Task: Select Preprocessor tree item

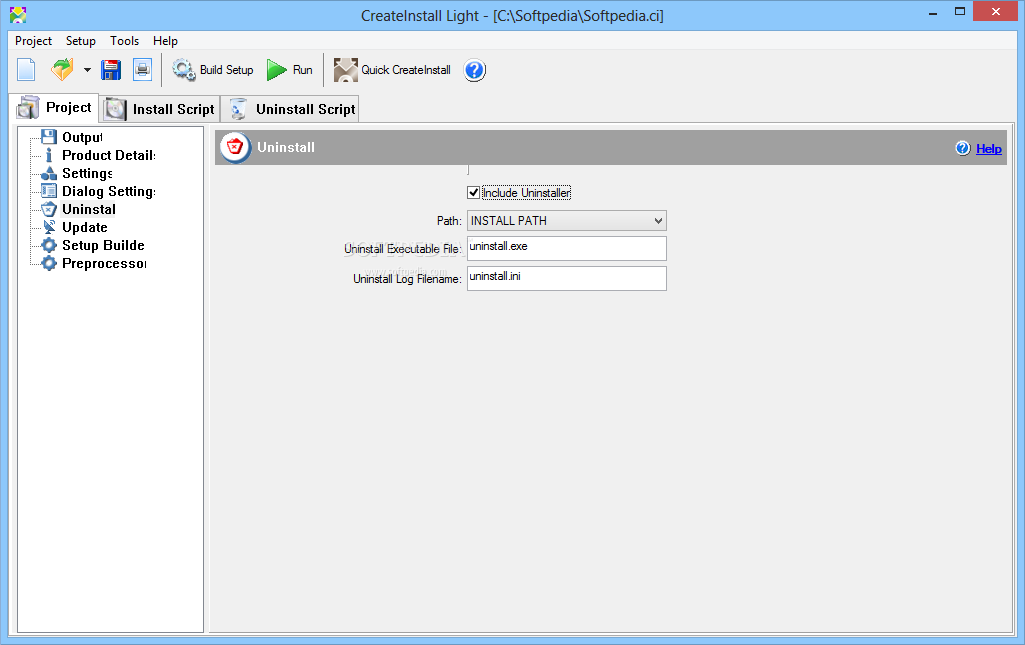Action: tap(104, 263)
